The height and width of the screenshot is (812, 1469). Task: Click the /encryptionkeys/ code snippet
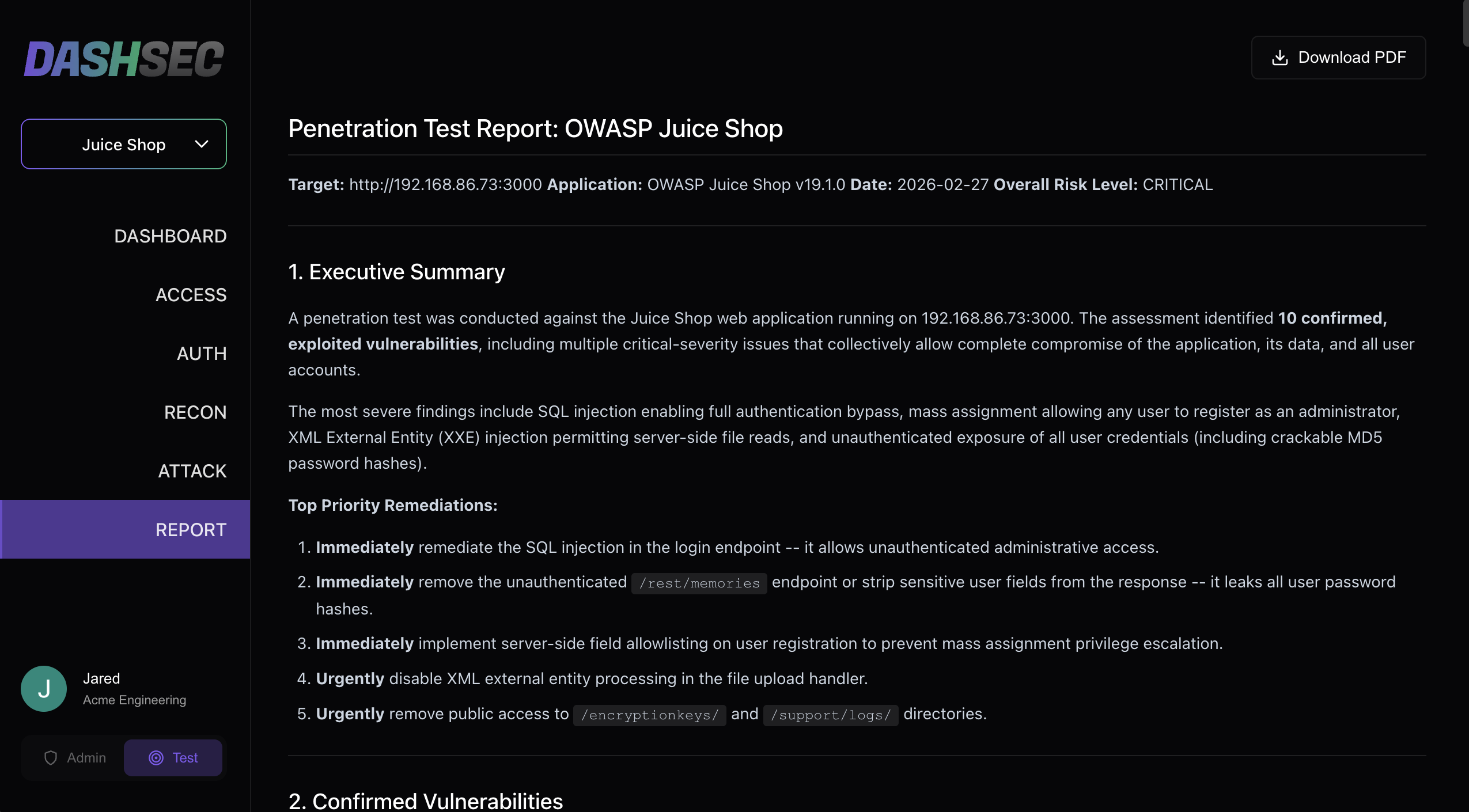coord(649,715)
